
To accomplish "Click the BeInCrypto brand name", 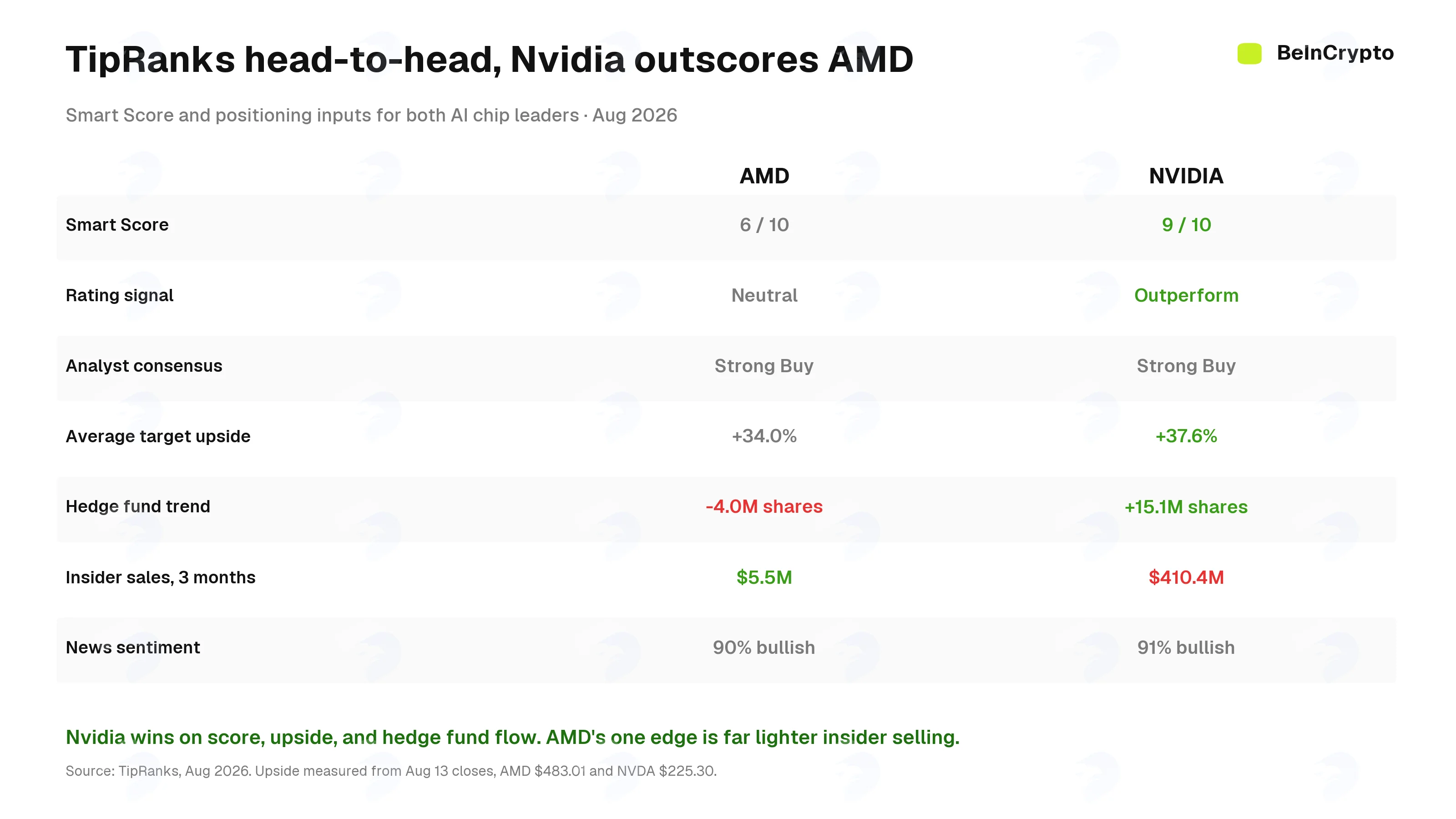I will point(1335,53).
